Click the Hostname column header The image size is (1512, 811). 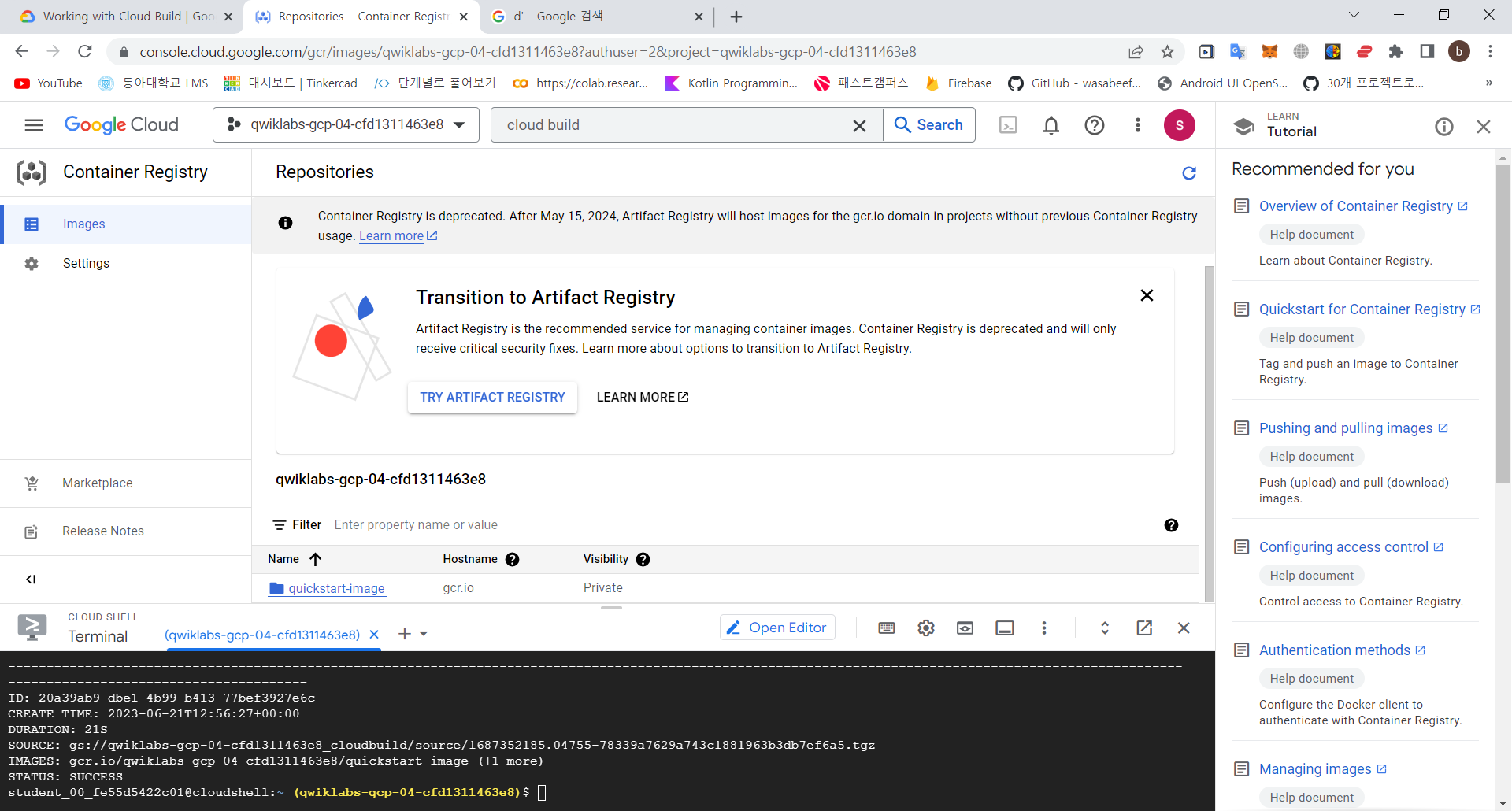(470, 559)
